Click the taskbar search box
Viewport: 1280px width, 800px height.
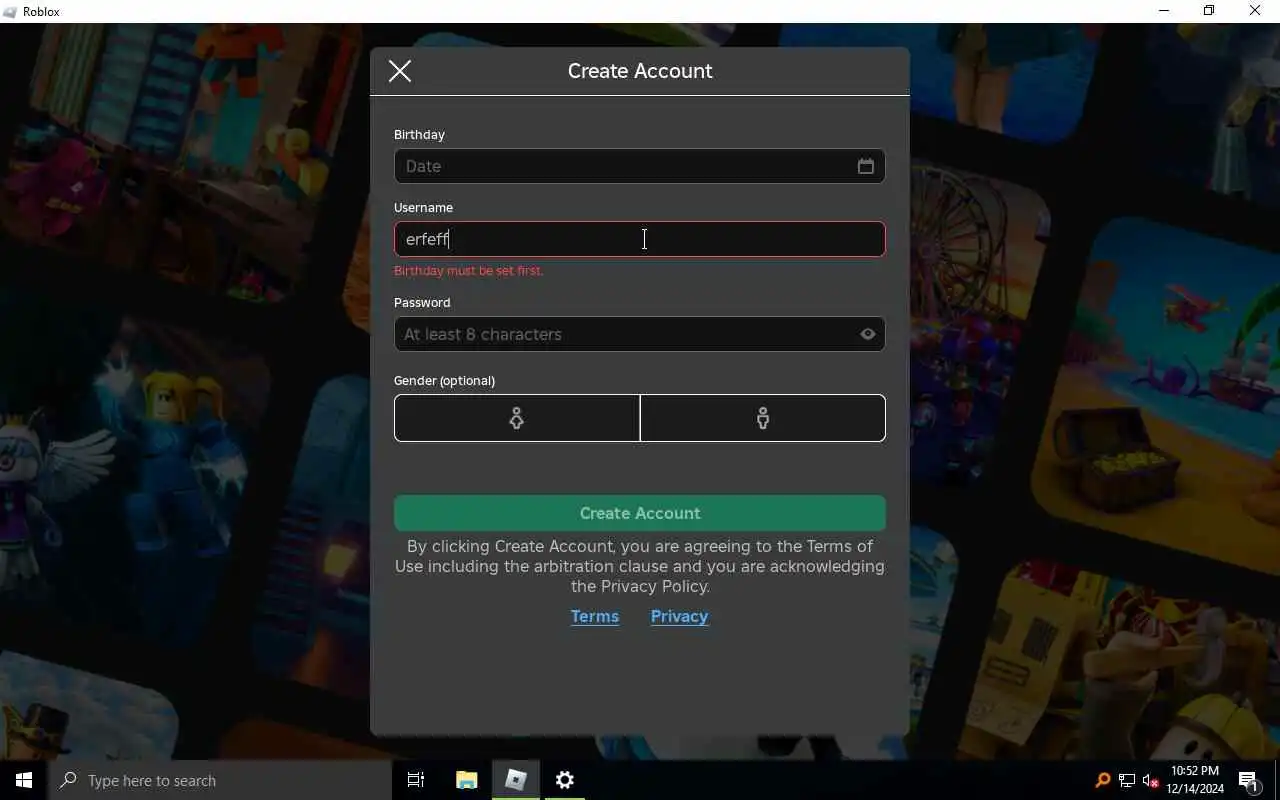(x=220, y=780)
